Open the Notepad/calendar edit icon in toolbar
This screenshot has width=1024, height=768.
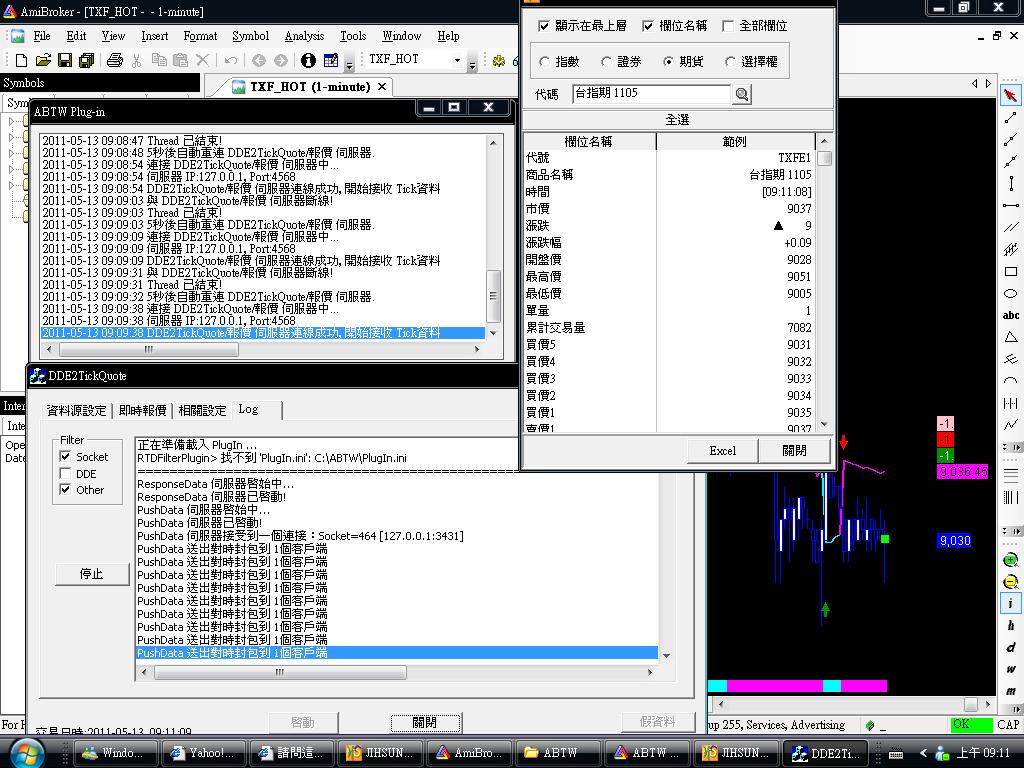pos(331,60)
